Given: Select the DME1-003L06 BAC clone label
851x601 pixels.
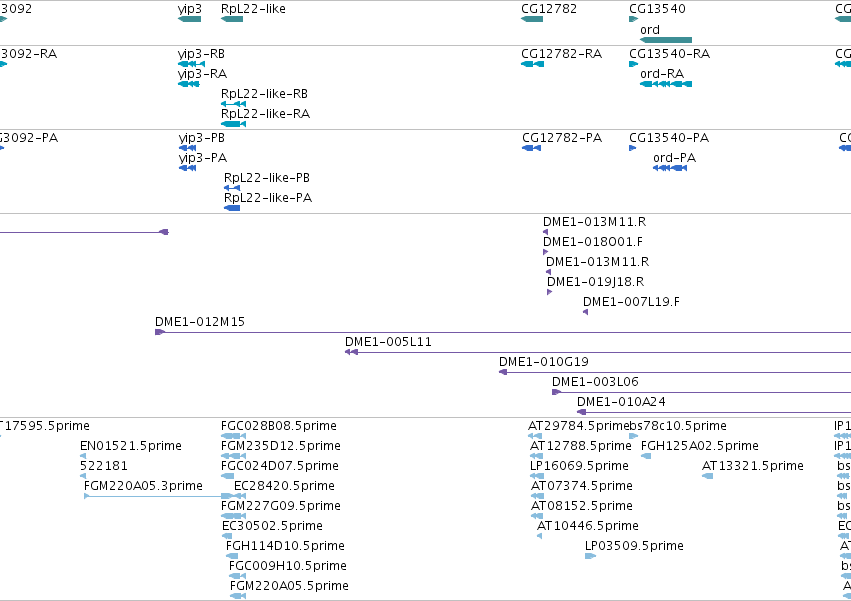Looking at the screenshot, I should [x=595, y=382].
